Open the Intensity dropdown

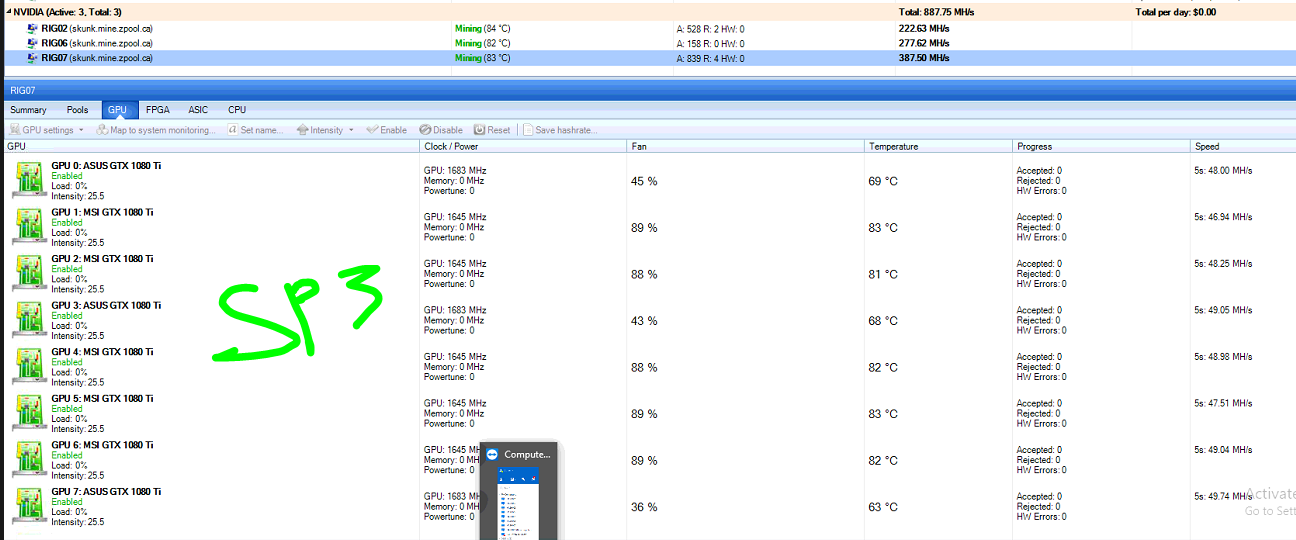326,130
